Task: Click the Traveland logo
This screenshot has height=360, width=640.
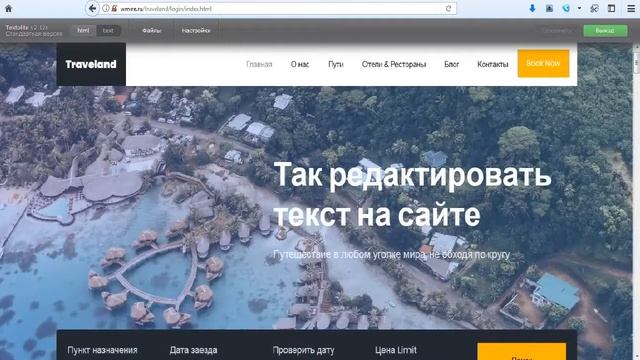Action: [x=91, y=64]
